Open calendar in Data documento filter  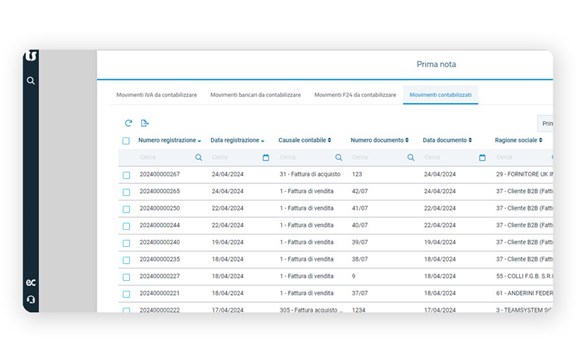point(482,157)
